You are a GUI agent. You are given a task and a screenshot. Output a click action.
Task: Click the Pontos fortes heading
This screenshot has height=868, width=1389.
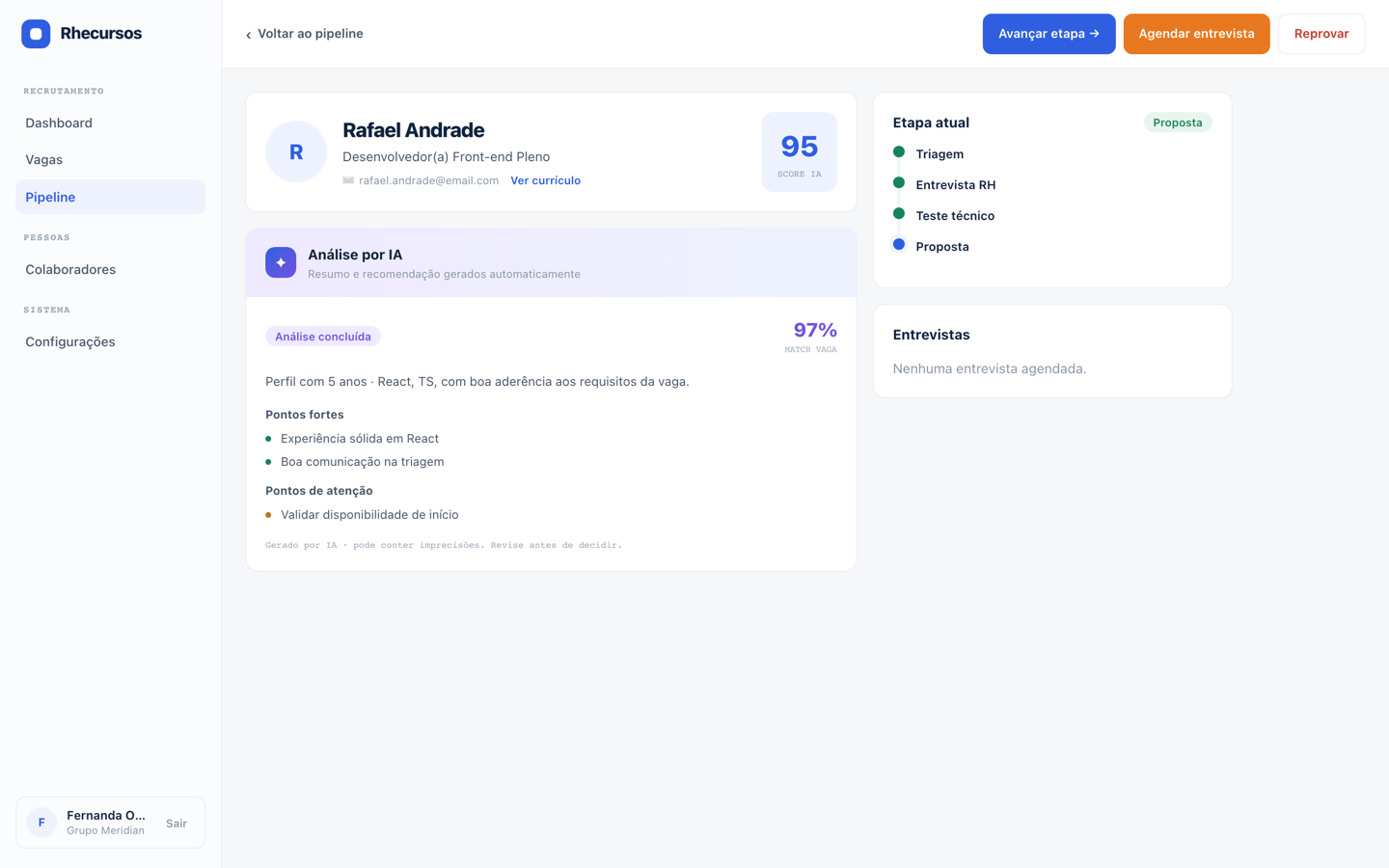click(x=305, y=415)
